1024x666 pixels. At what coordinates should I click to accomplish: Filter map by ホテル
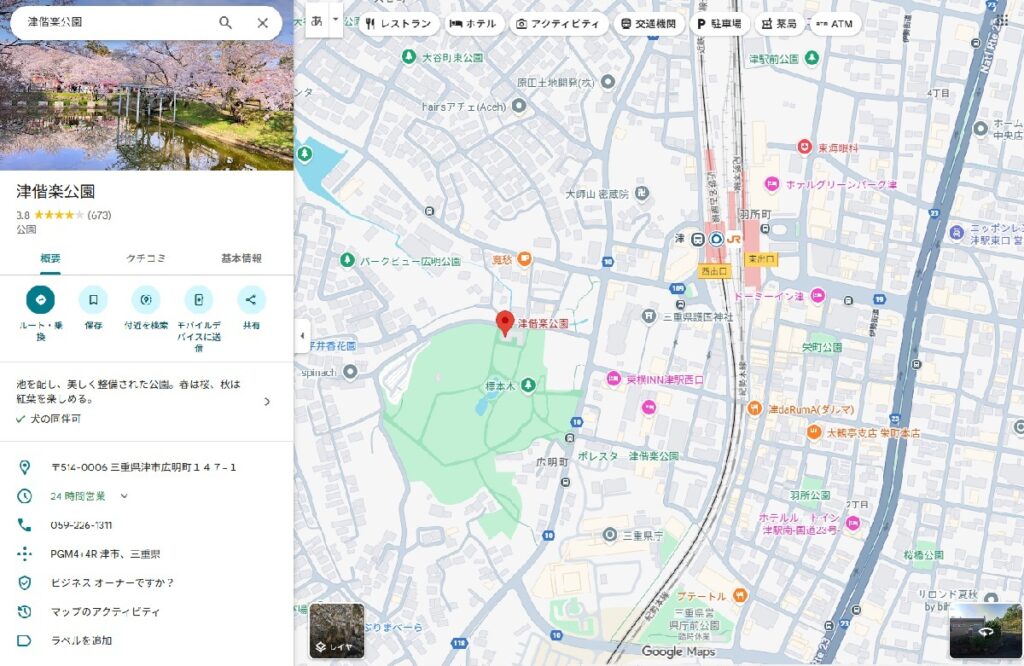[473, 24]
